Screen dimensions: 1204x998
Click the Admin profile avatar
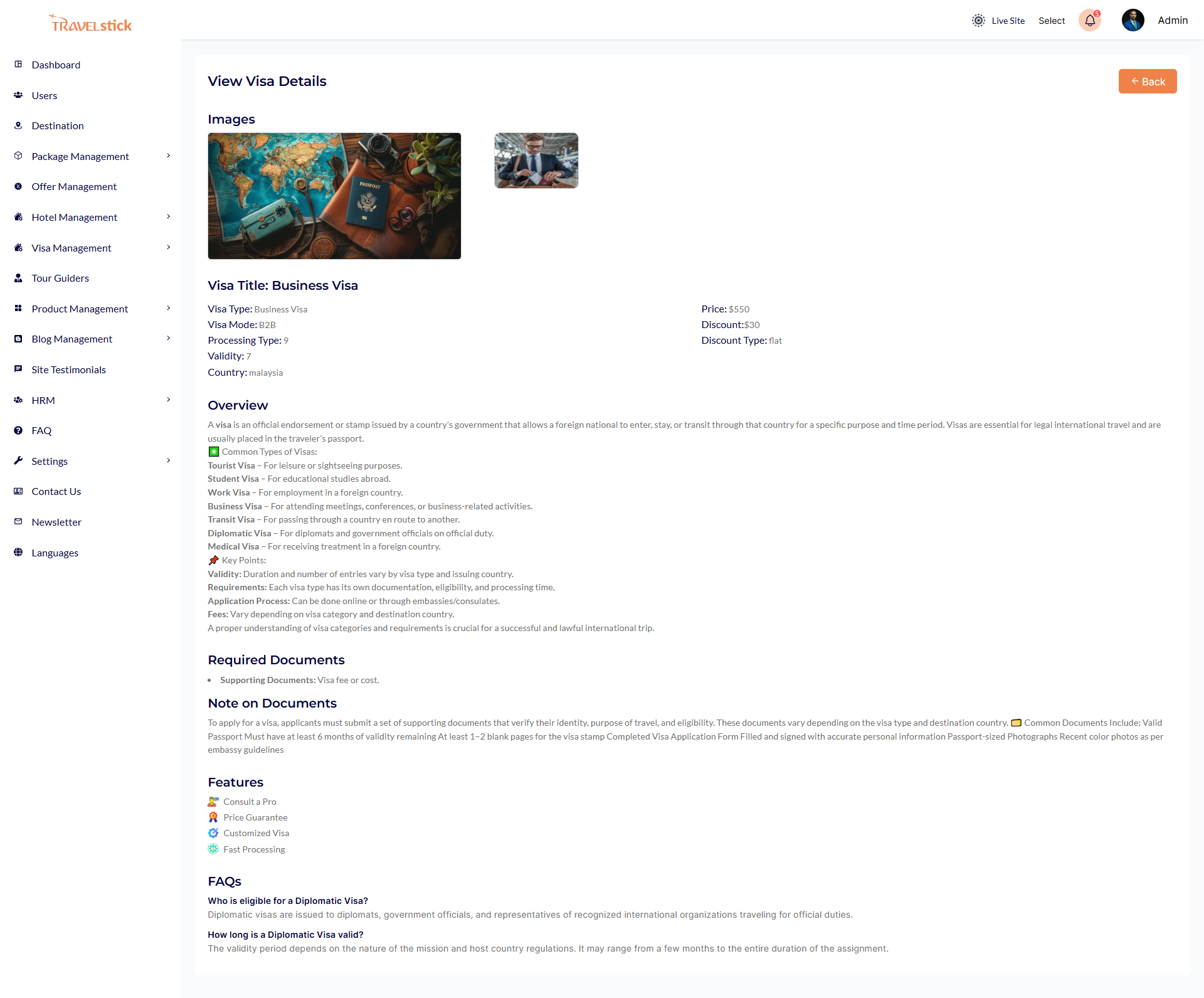(1133, 20)
